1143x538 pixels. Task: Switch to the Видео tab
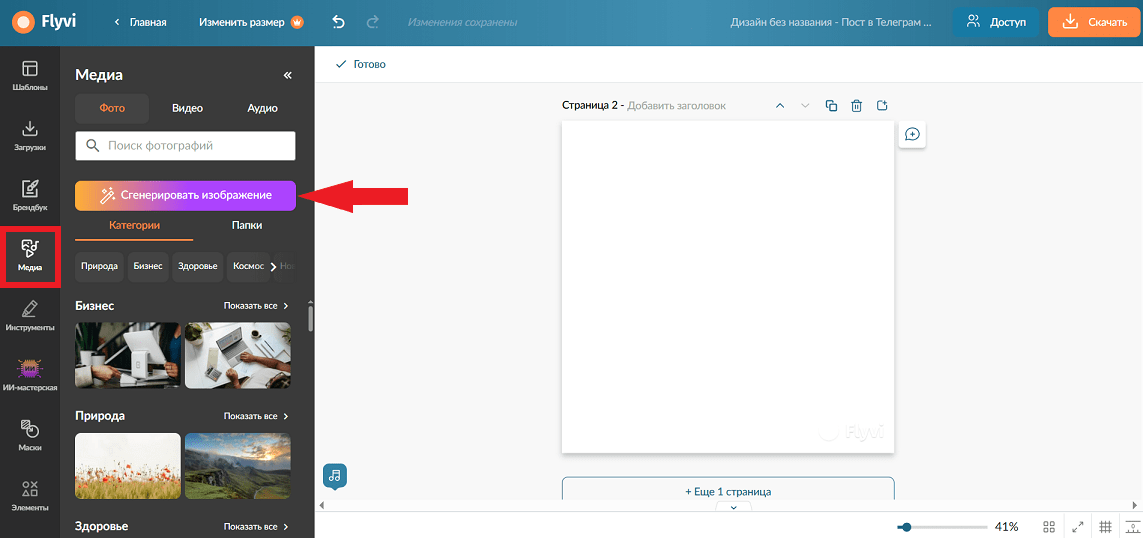(187, 108)
